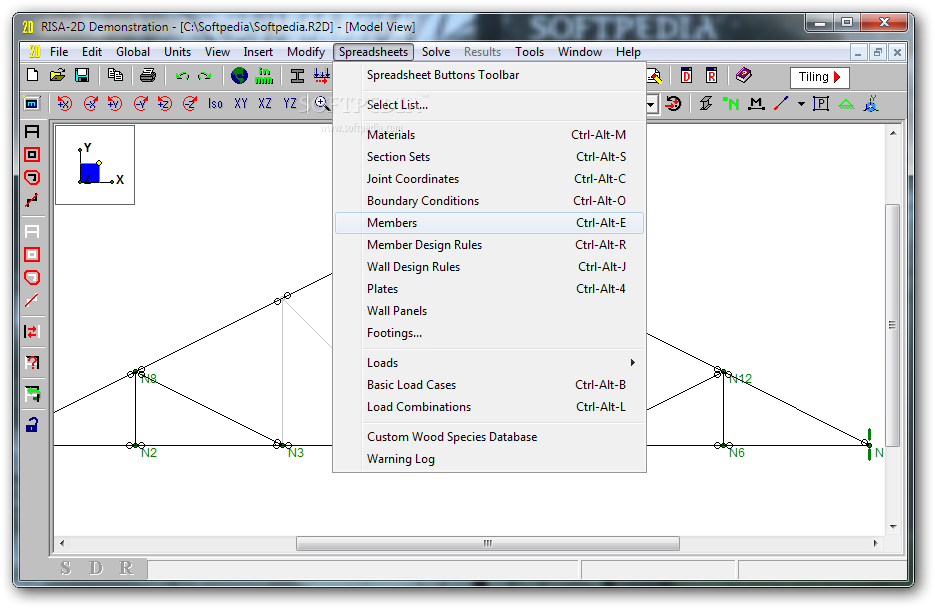Switch to Iso view
The width and height of the screenshot is (935, 608).
215,104
